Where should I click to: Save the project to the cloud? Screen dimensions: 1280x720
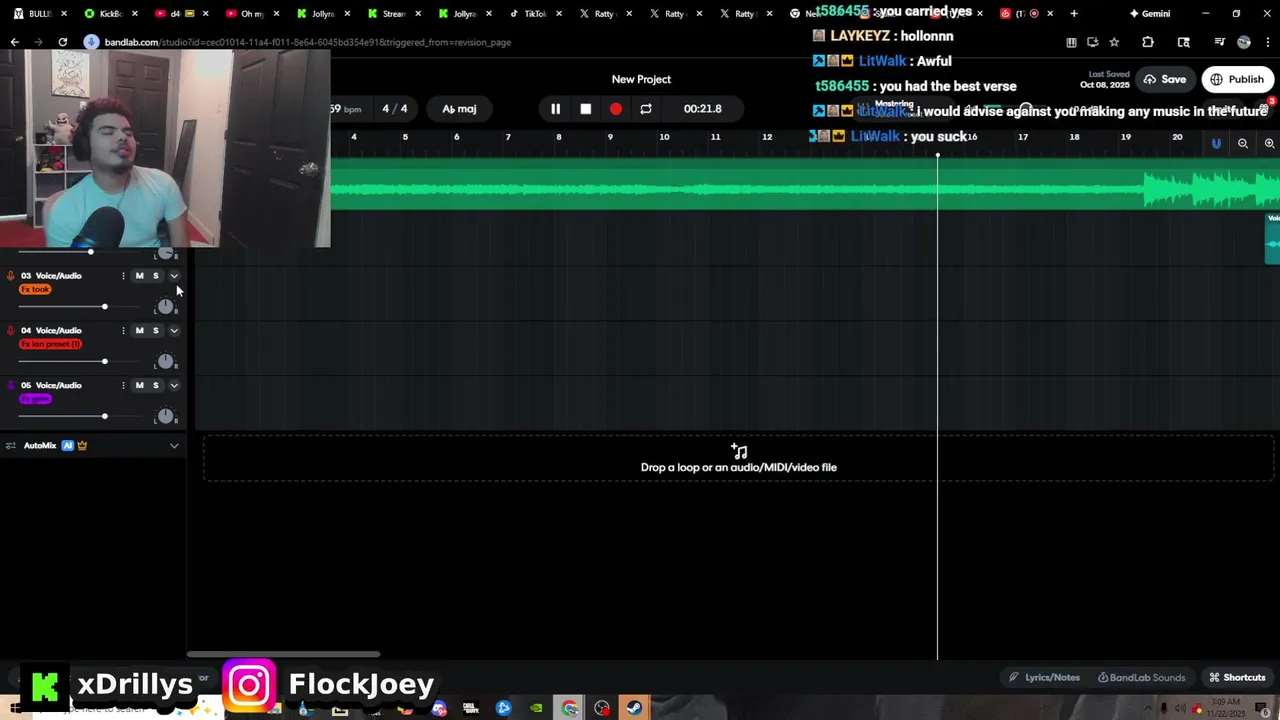coord(1165,80)
